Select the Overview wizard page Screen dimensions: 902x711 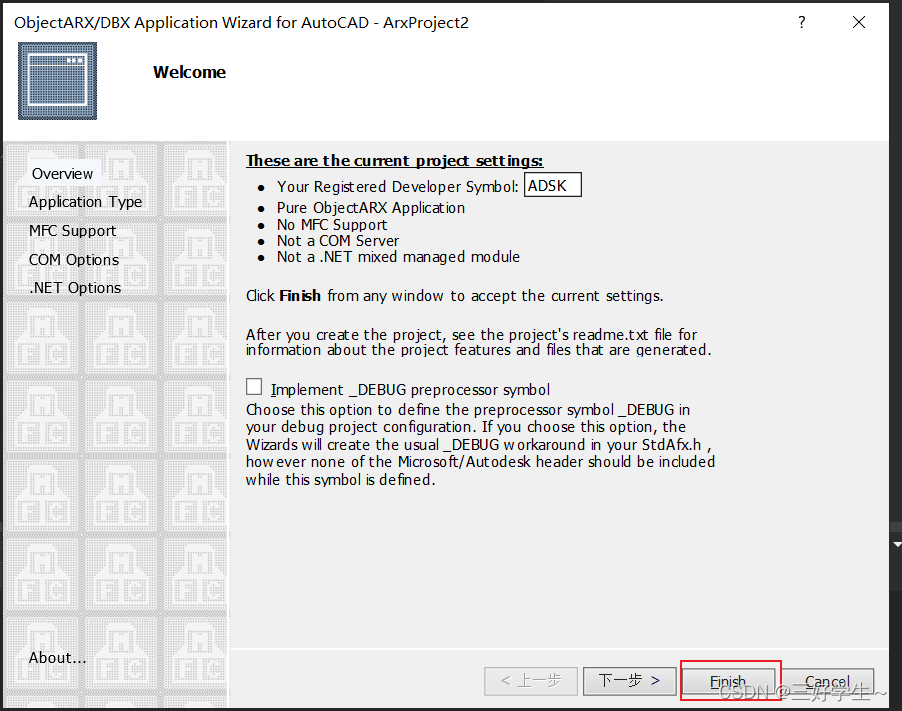coord(62,173)
